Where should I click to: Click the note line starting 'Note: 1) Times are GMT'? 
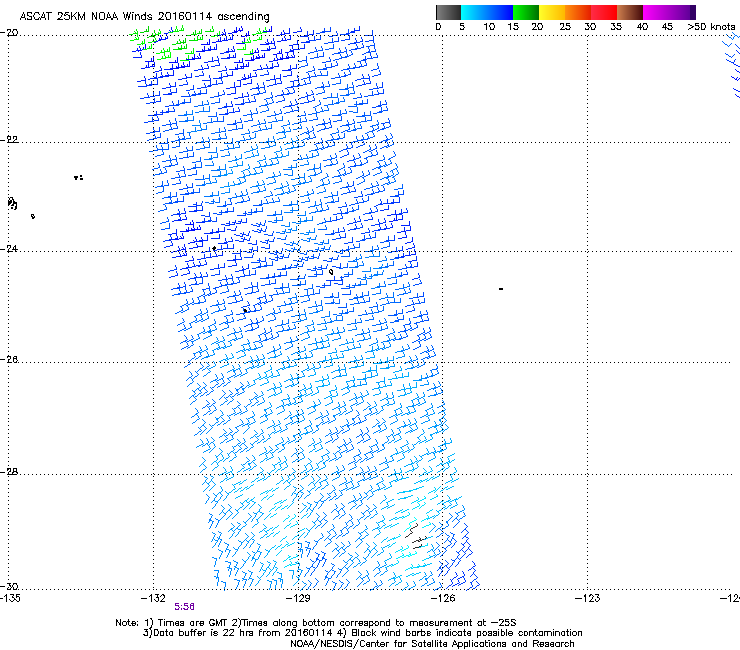[316, 623]
